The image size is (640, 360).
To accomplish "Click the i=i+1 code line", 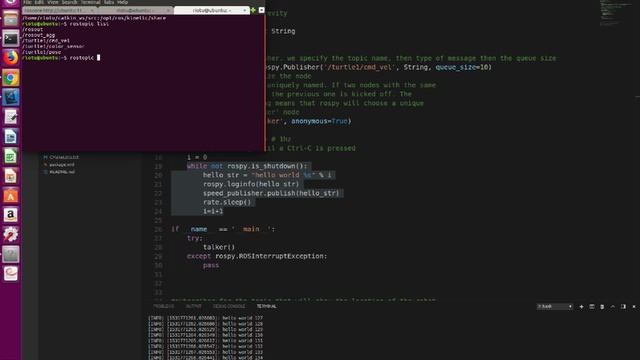I will pos(213,211).
